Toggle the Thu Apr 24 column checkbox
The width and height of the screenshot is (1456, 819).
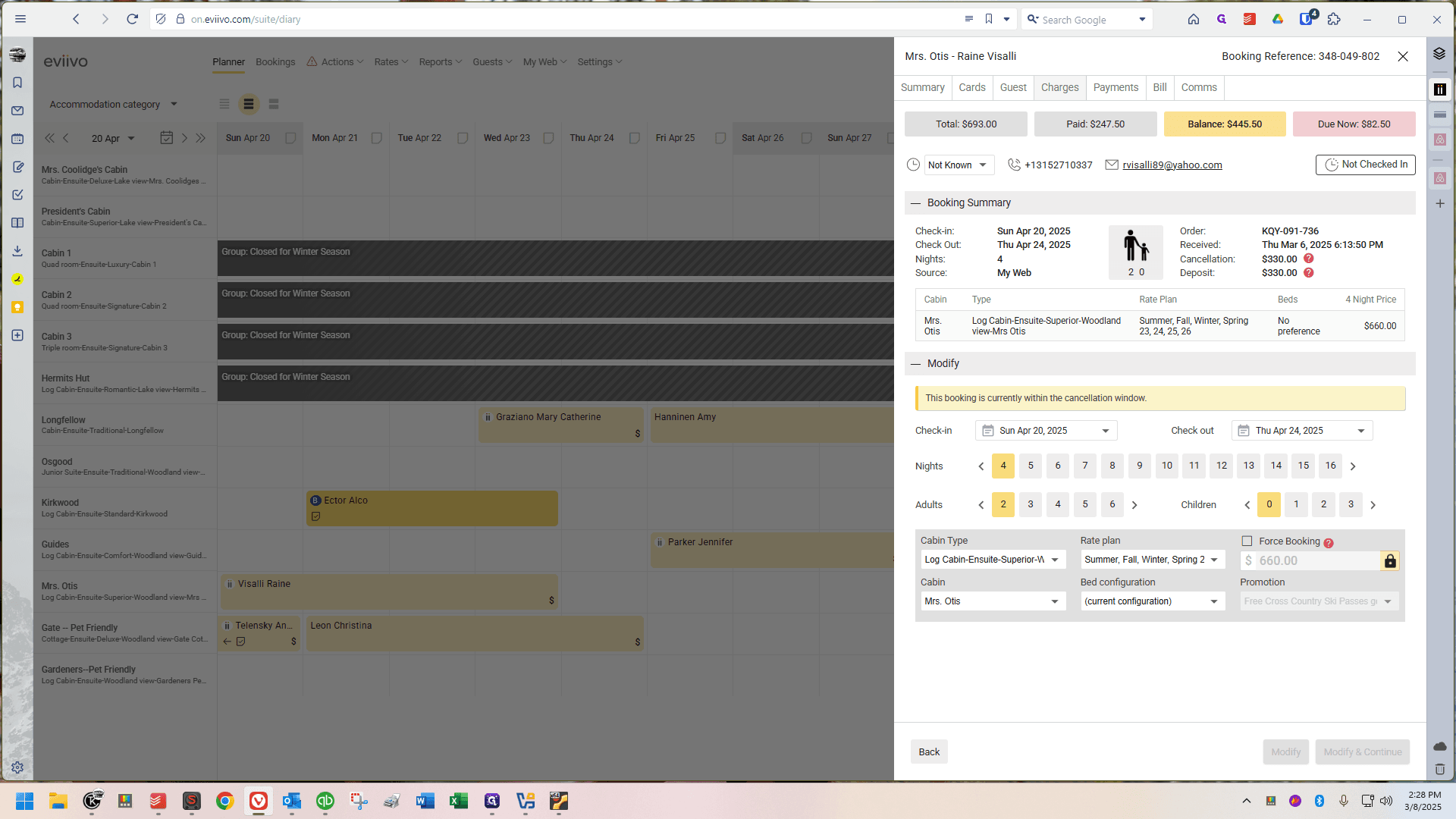(635, 138)
